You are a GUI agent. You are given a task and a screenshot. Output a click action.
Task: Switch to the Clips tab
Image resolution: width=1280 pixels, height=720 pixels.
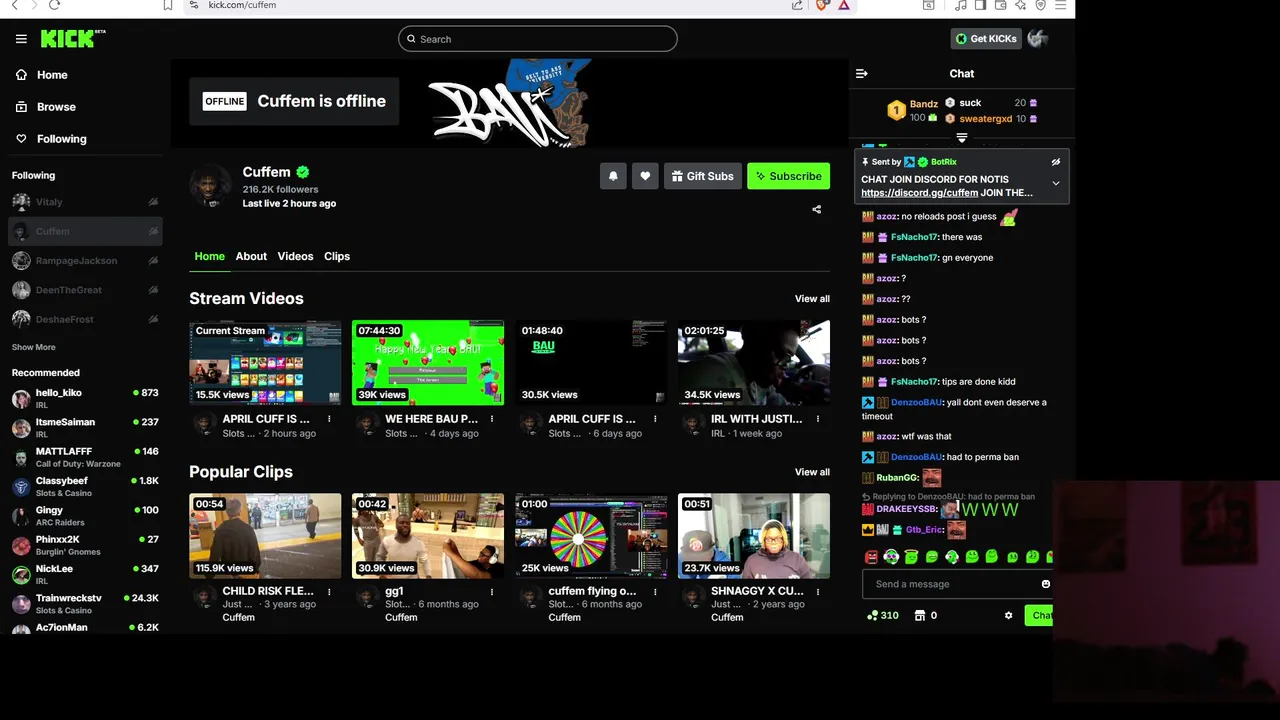pos(337,256)
